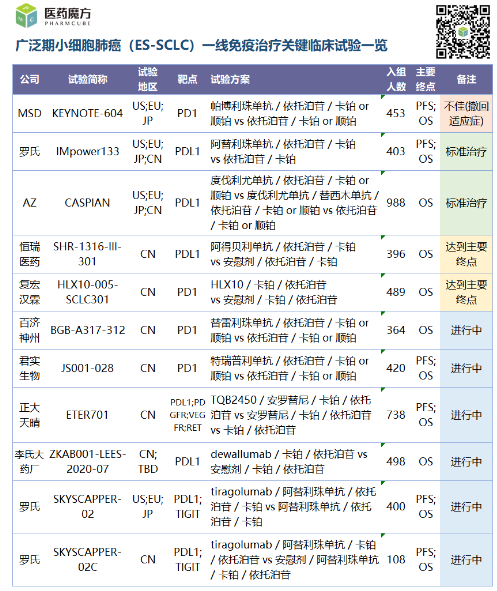Click the green 标准治疗 cell for IMpower133
Viewport: 497px width, 591px height.
click(466, 152)
